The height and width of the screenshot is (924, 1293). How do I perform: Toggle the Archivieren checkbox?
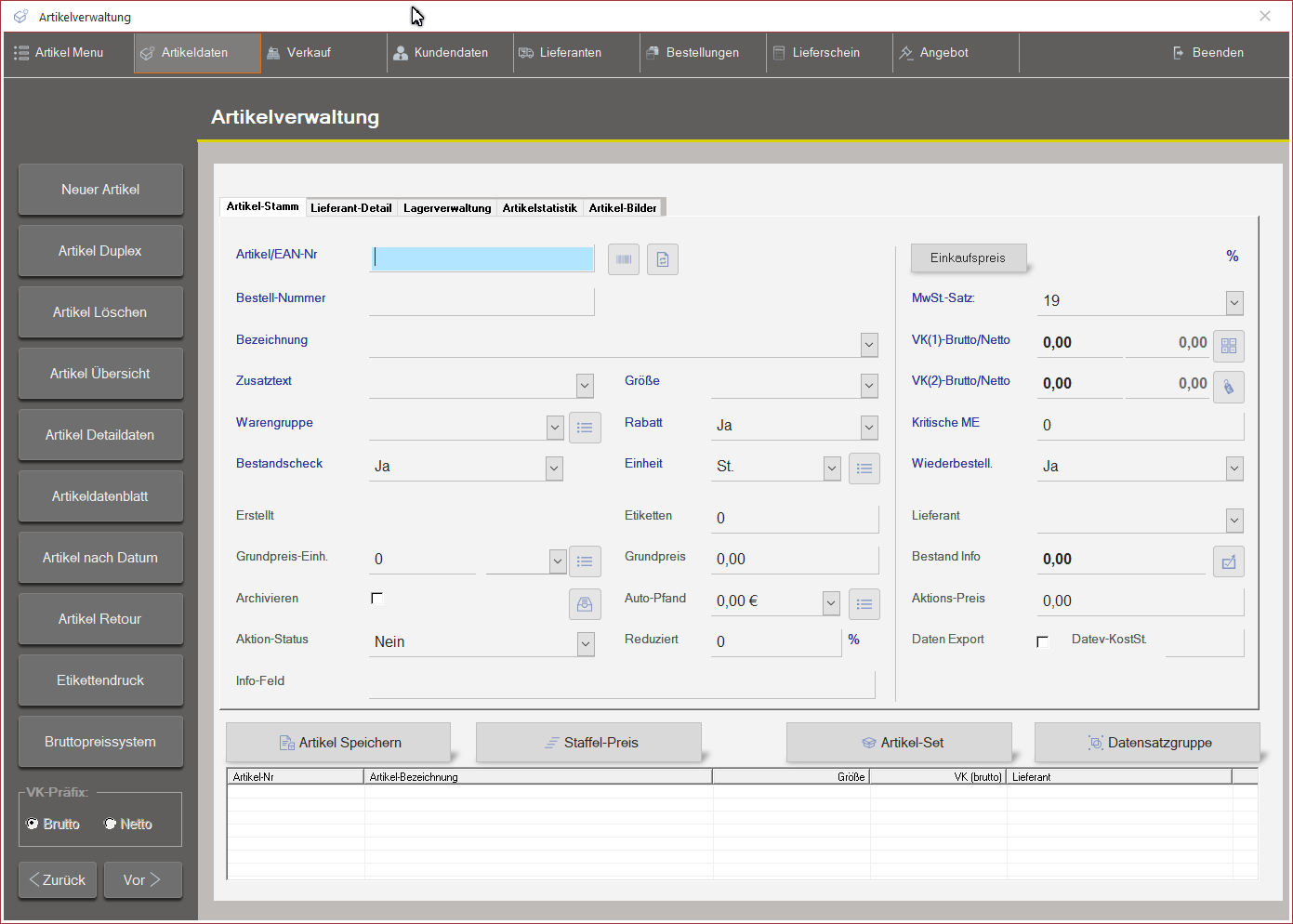pos(377,598)
